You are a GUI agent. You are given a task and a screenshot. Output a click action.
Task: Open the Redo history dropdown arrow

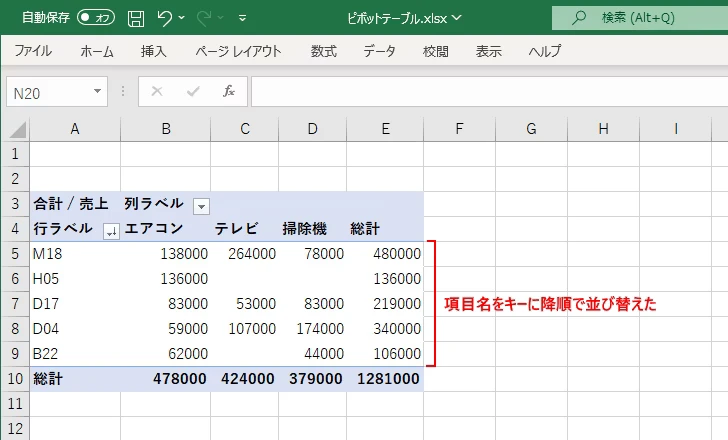[221, 18]
